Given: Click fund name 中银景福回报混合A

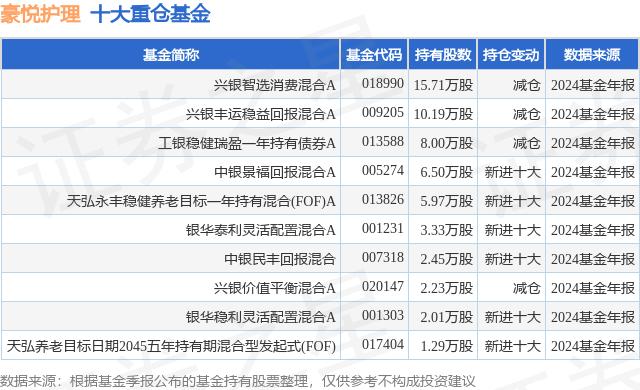Looking at the screenshot, I should tap(275, 172).
